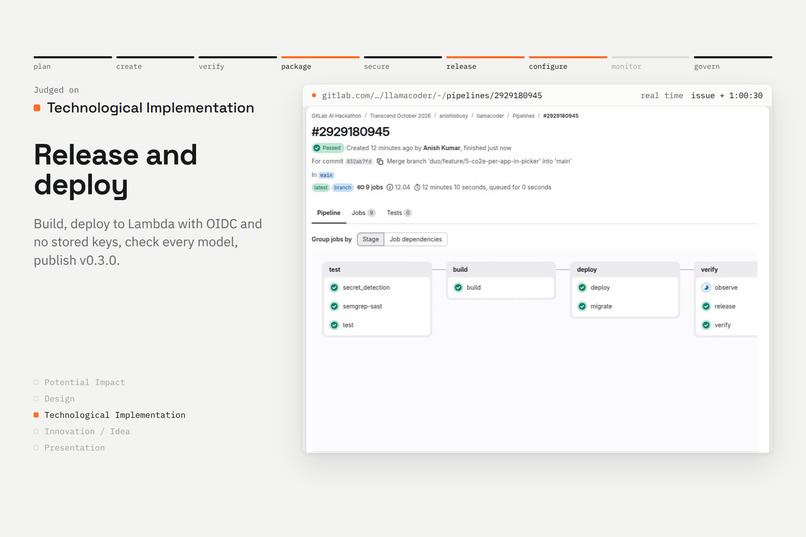This screenshot has height=537, width=806.
Task: Click the build job passed status icon
Action: click(x=458, y=288)
